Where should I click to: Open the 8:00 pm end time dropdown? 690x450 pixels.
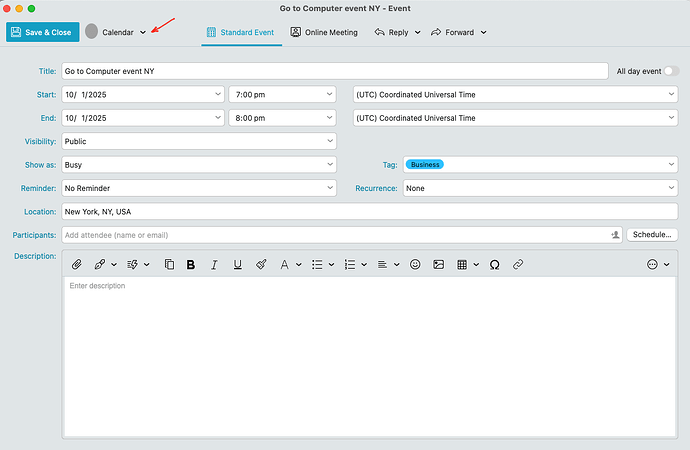pyautogui.click(x=329, y=117)
